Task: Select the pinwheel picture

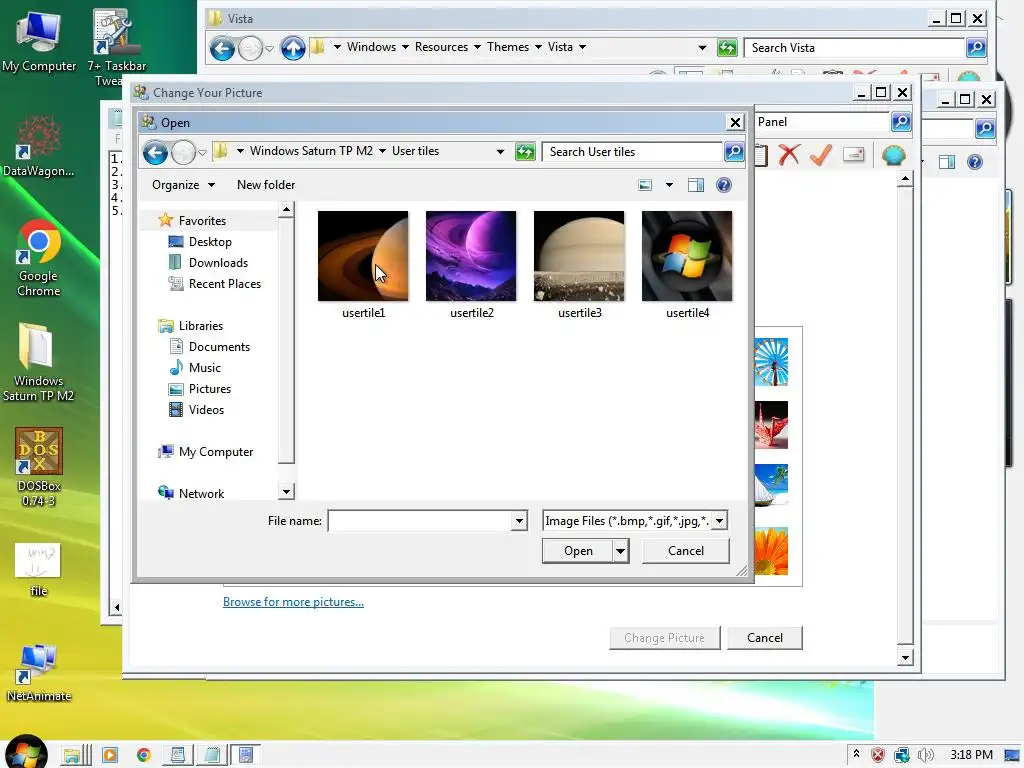Action: [x=771, y=362]
